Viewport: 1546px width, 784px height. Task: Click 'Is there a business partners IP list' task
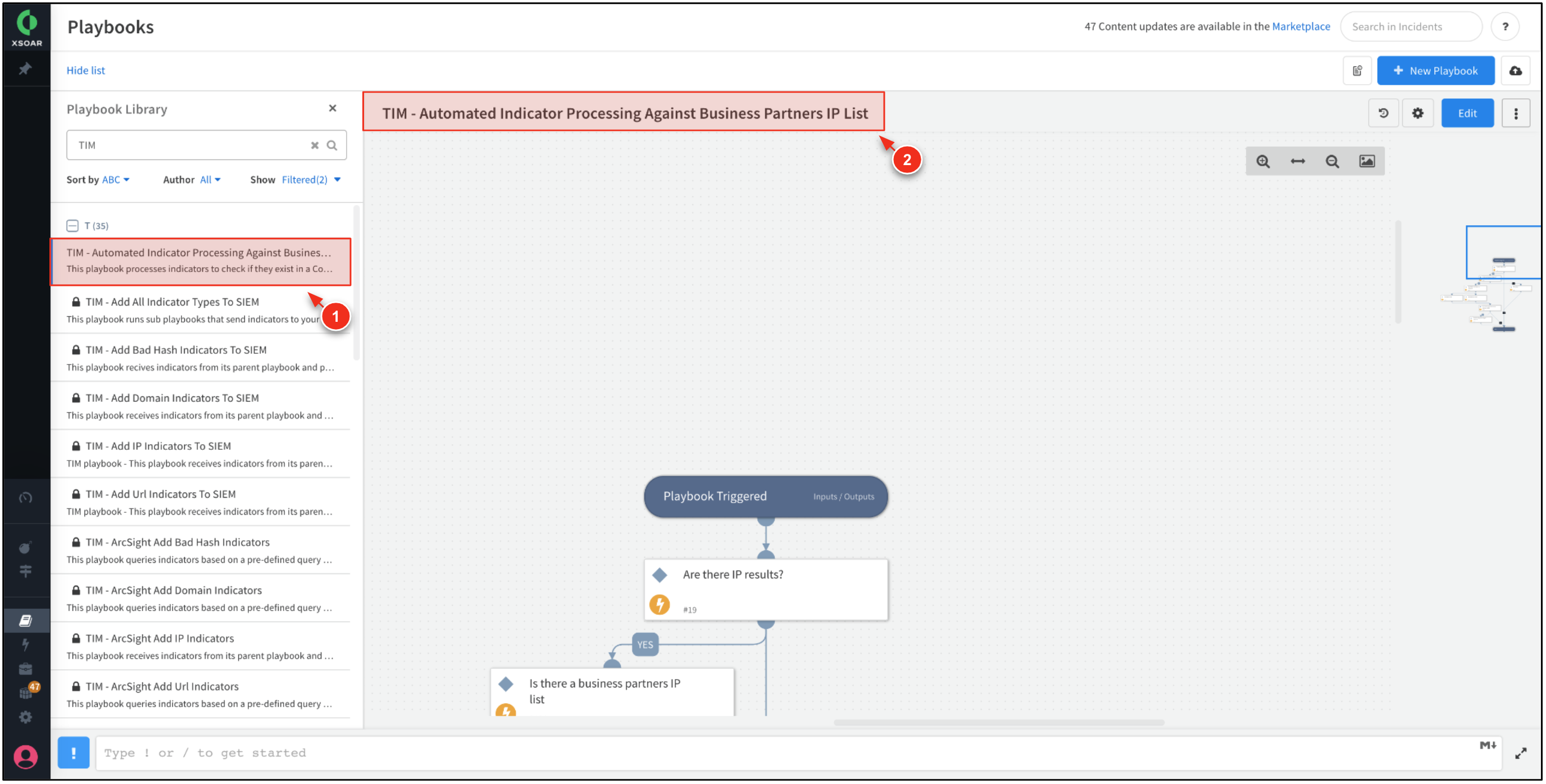coord(612,692)
